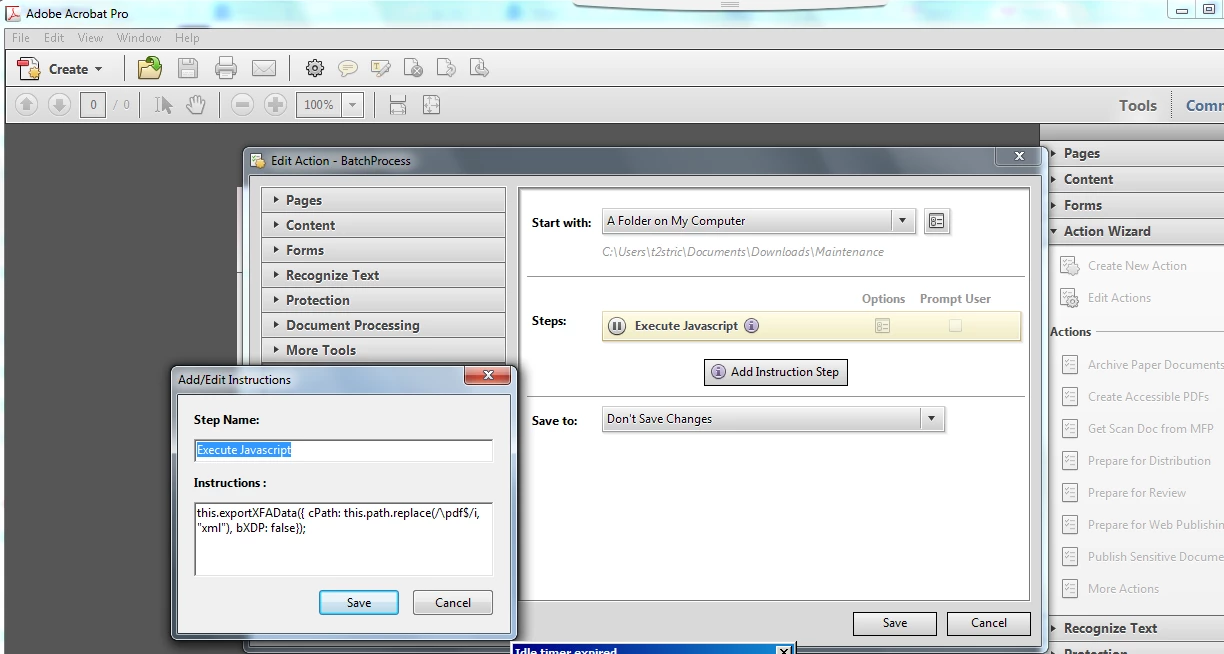Viewport: 1224px width, 654px height.
Task: Open the 100% zoom level dropdown
Action: 352,104
